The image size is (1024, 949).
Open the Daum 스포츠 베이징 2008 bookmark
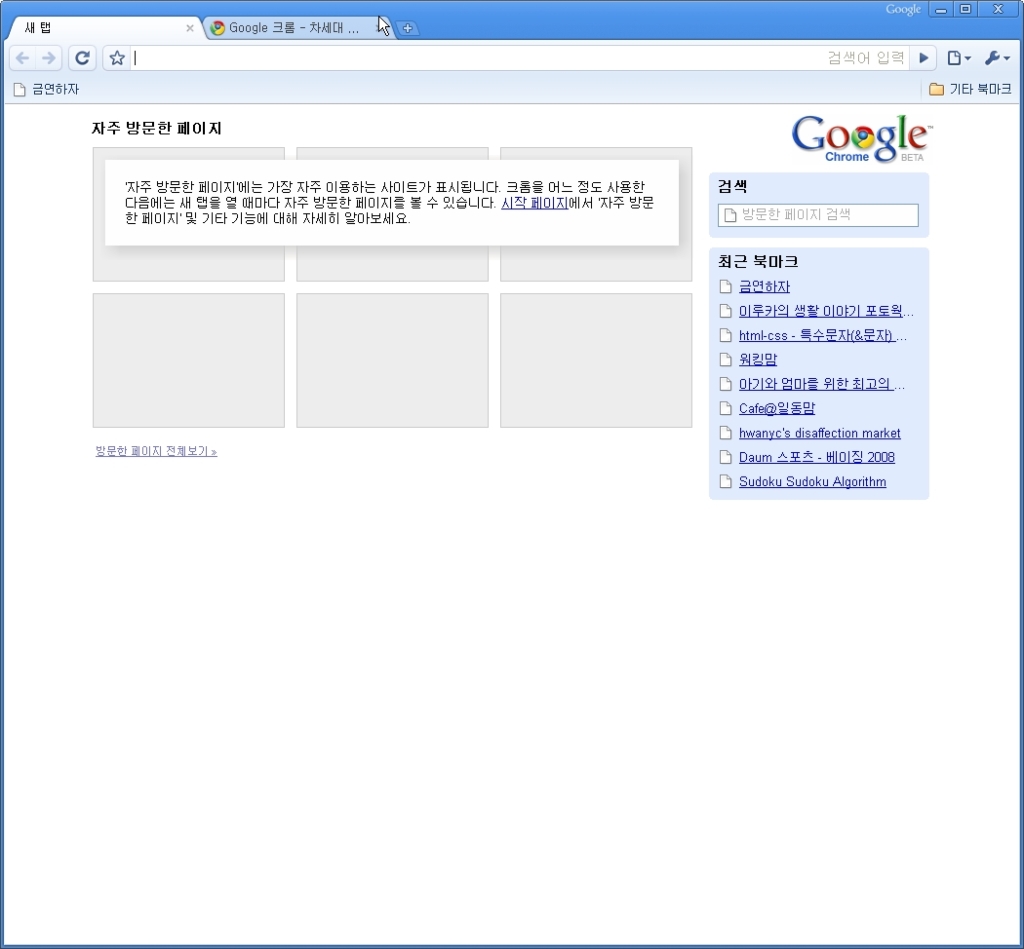(x=816, y=457)
